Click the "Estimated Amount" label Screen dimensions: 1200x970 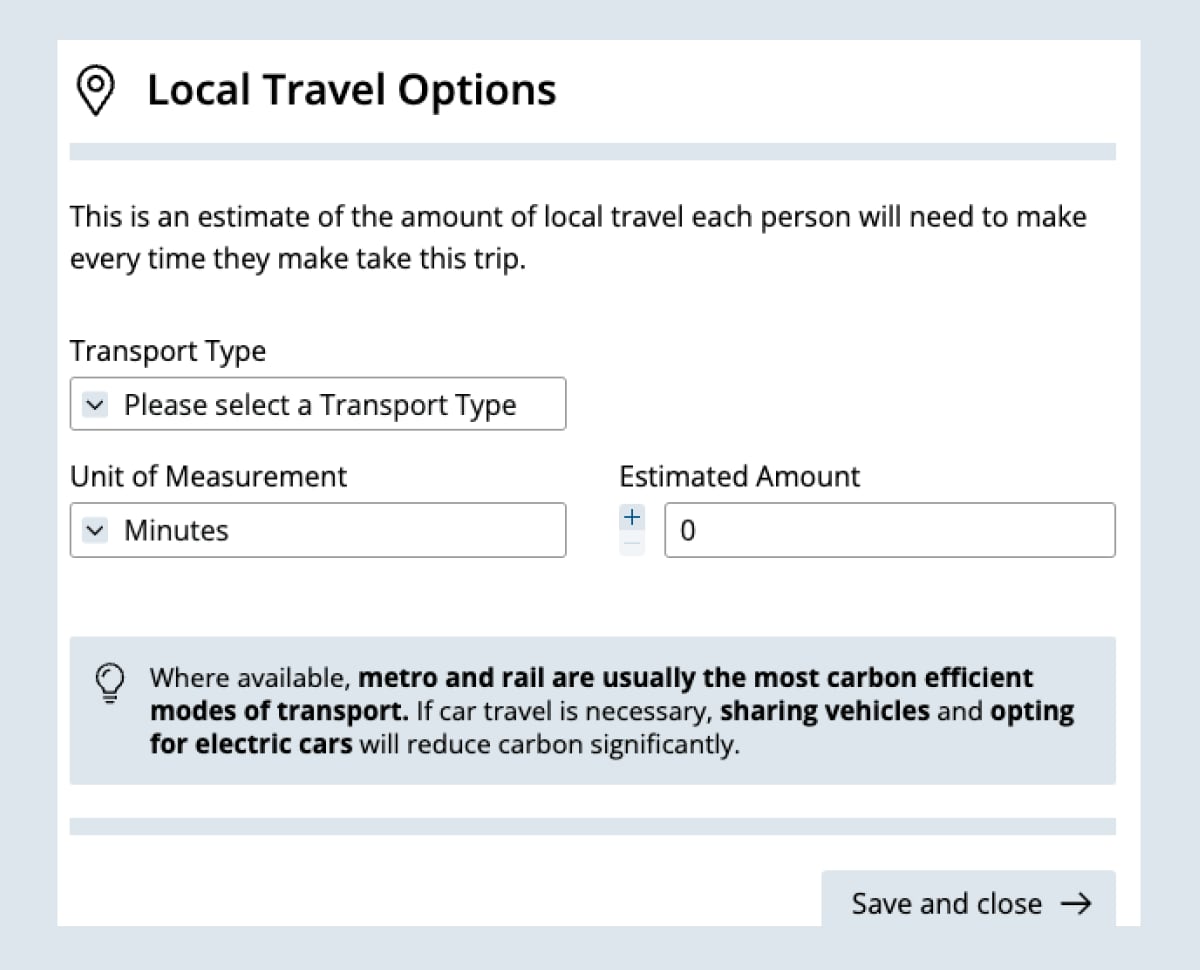739,477
